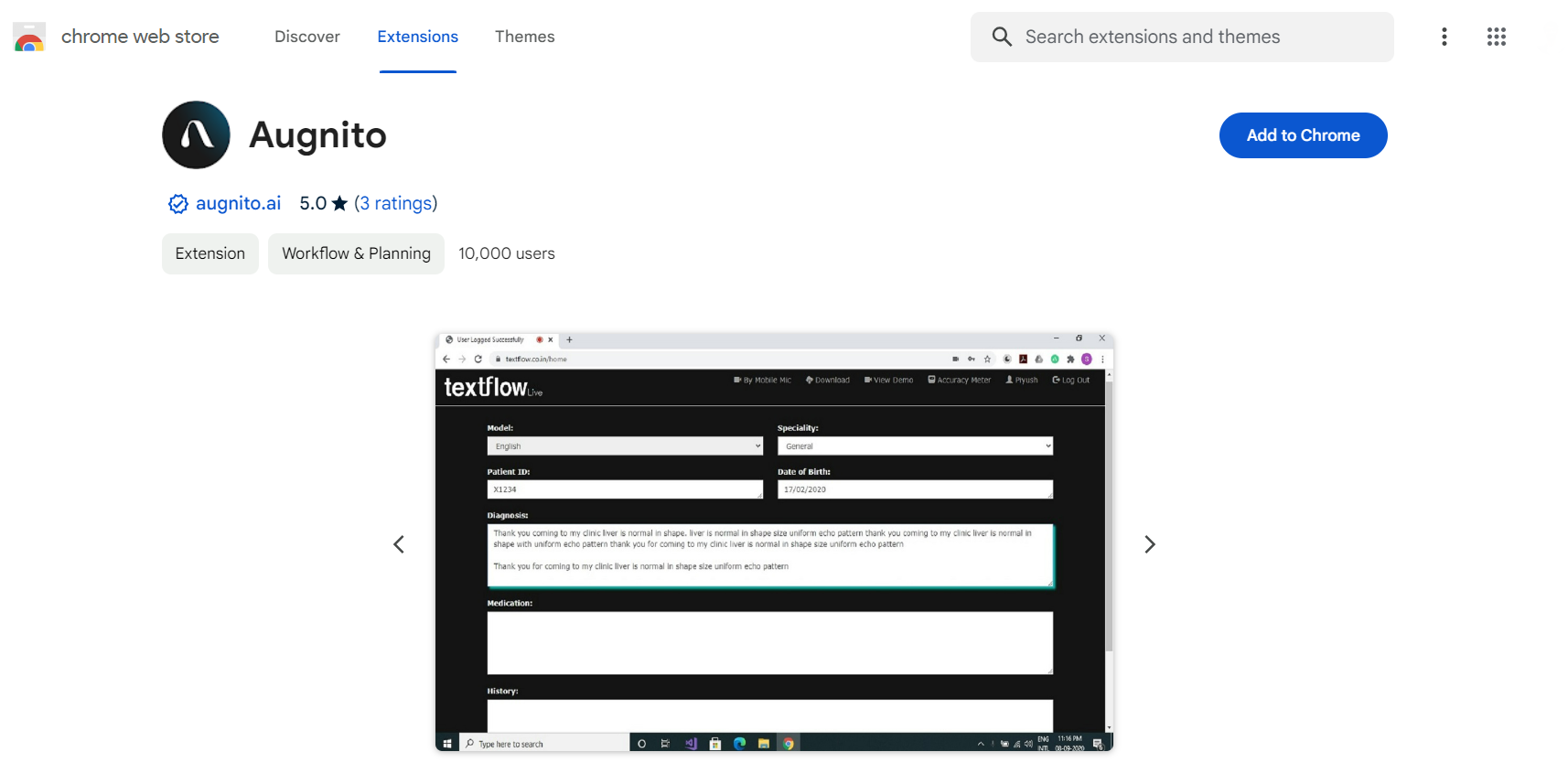Screen dimensions: 1568x784
Task: Open the textflow screenshot preview image
Action: coord(774,542)
